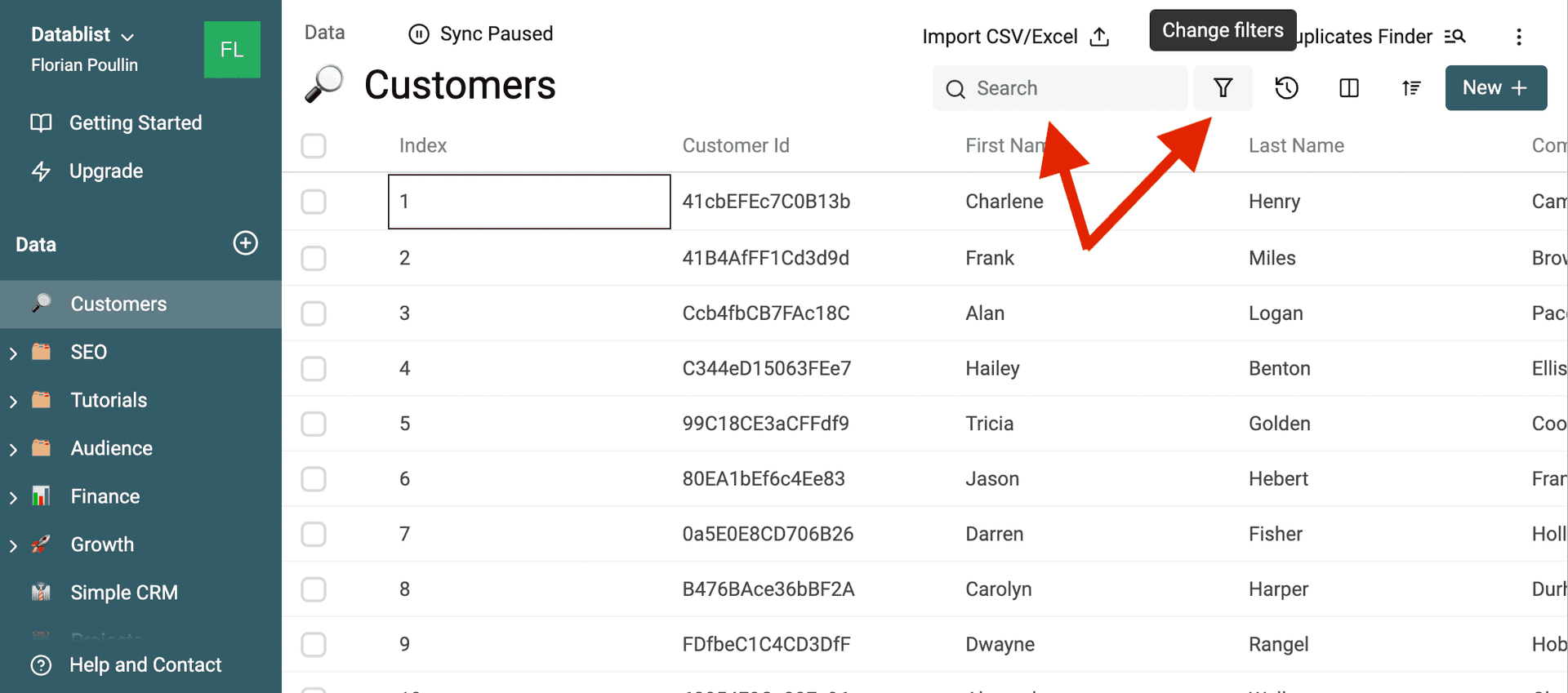1568x693 pixels.
Task: Expand the SEO folder
Action: (x=12, y=351)
